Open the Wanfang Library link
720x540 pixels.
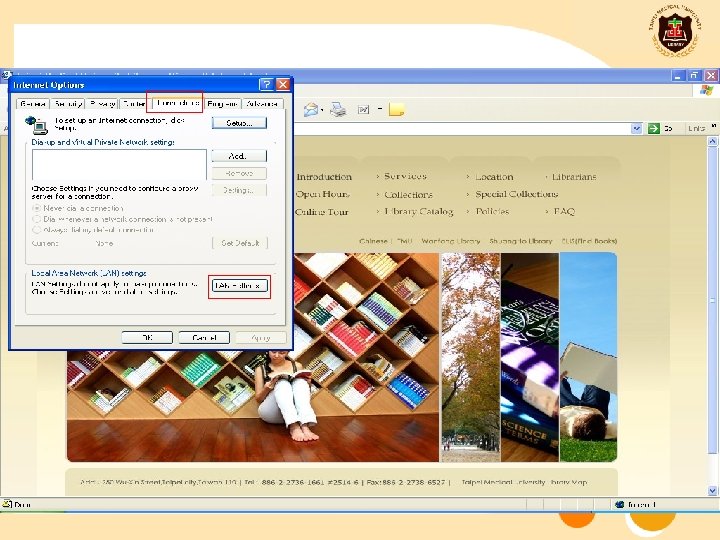450,241
